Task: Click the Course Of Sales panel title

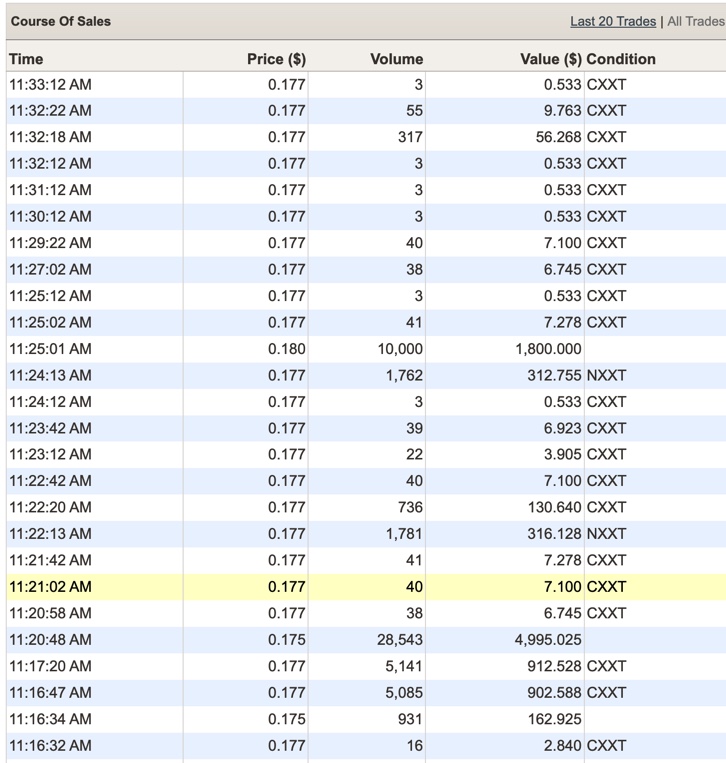Action: coord(61,21)
